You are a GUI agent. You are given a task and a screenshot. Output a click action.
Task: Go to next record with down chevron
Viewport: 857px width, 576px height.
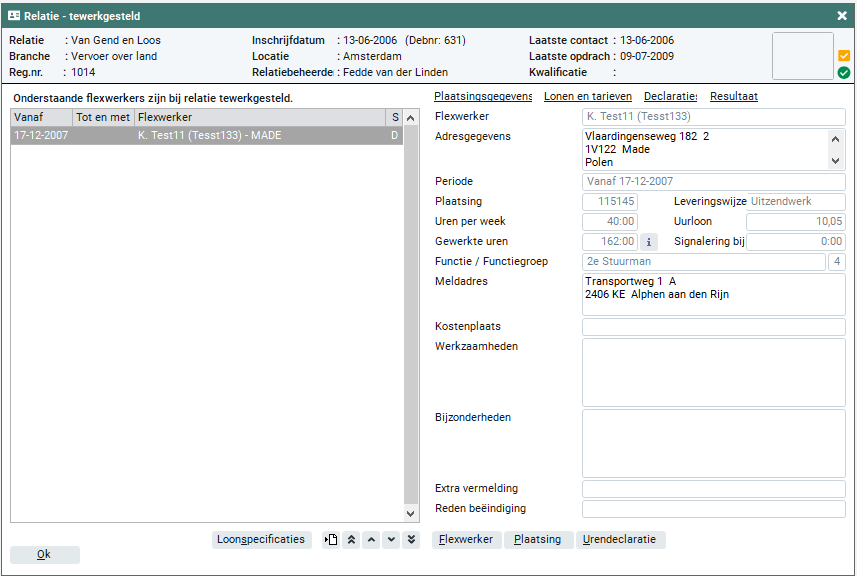pos(390,540)
